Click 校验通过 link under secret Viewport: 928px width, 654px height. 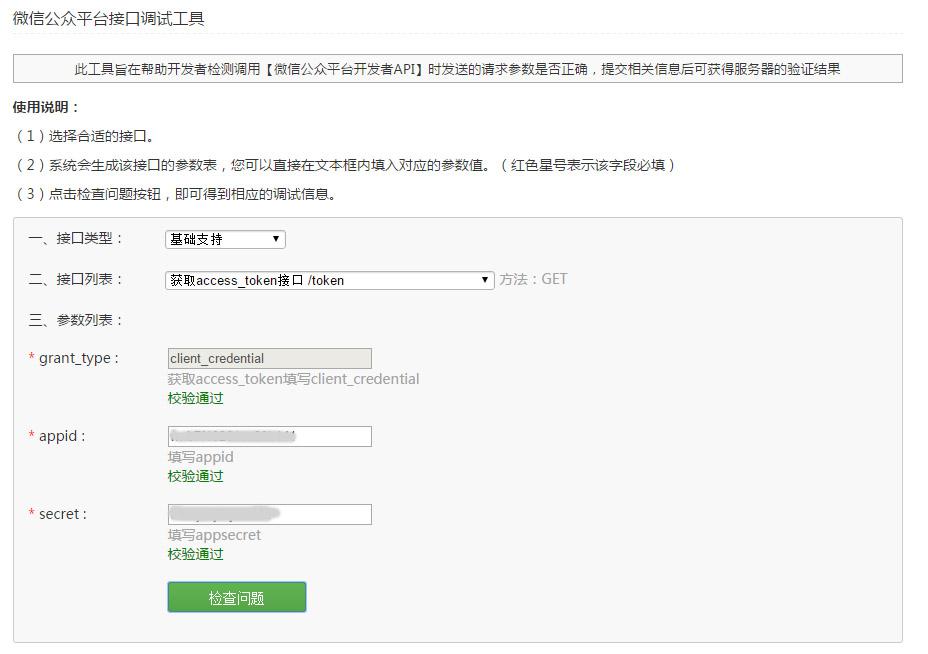coord(195,553)
